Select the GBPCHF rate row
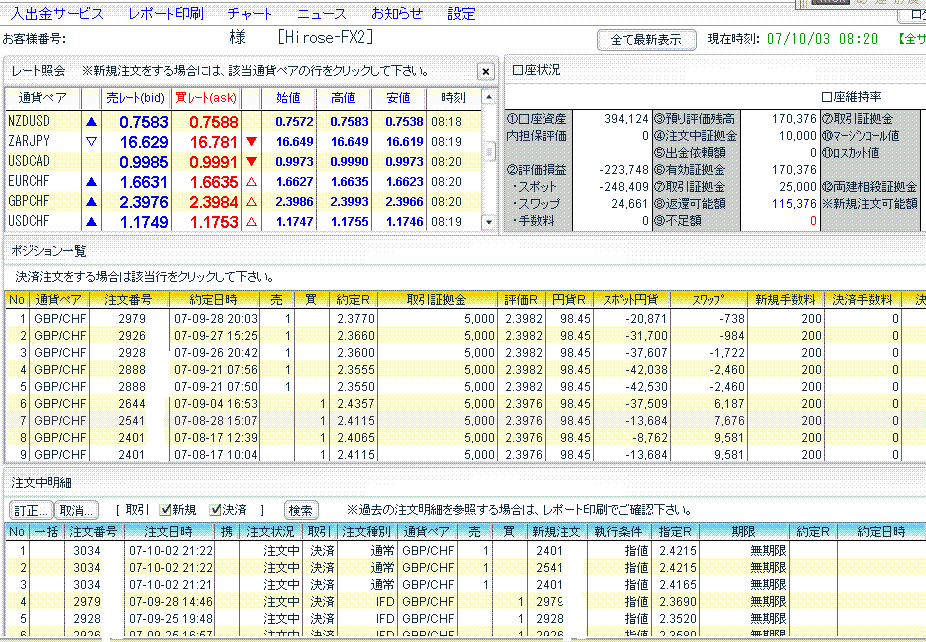Image resolution: width=926 pixels, height=642 pixels. [243, 202]
